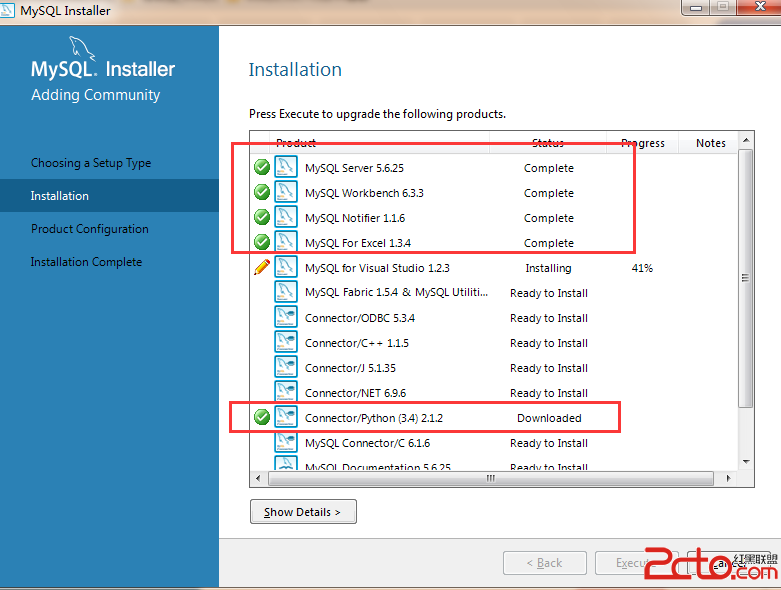Select MySQL for Visual Studio 1.2.3 name
Screen dimensions: 781x590
pyautogui.click(x=377, y=268)
